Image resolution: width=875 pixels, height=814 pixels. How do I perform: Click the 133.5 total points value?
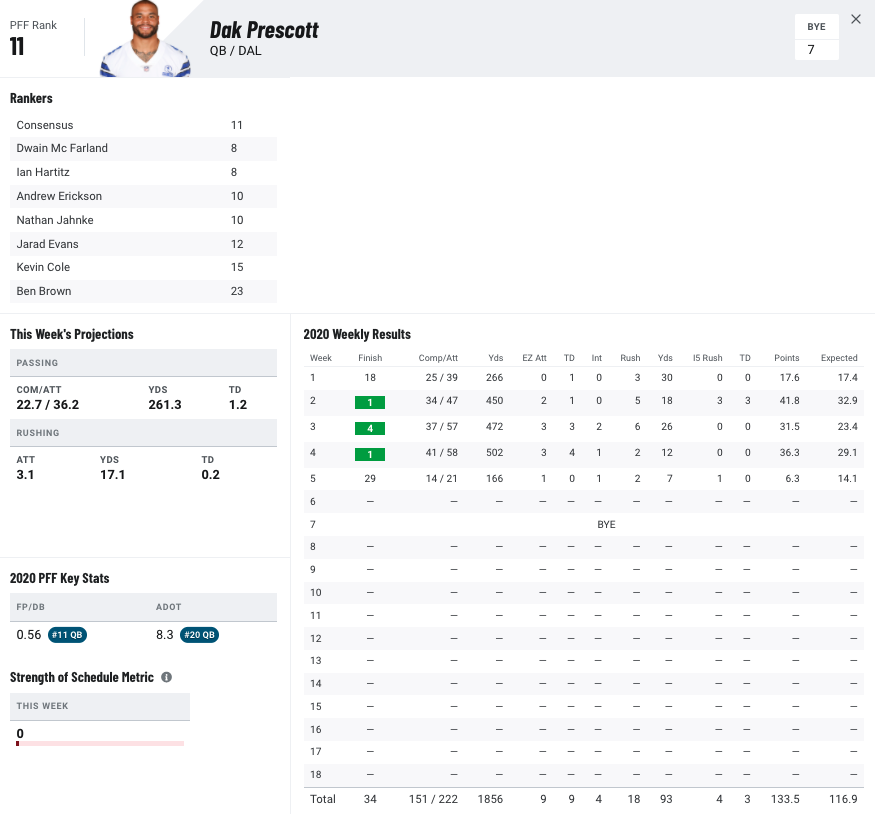tap(785, 799)
